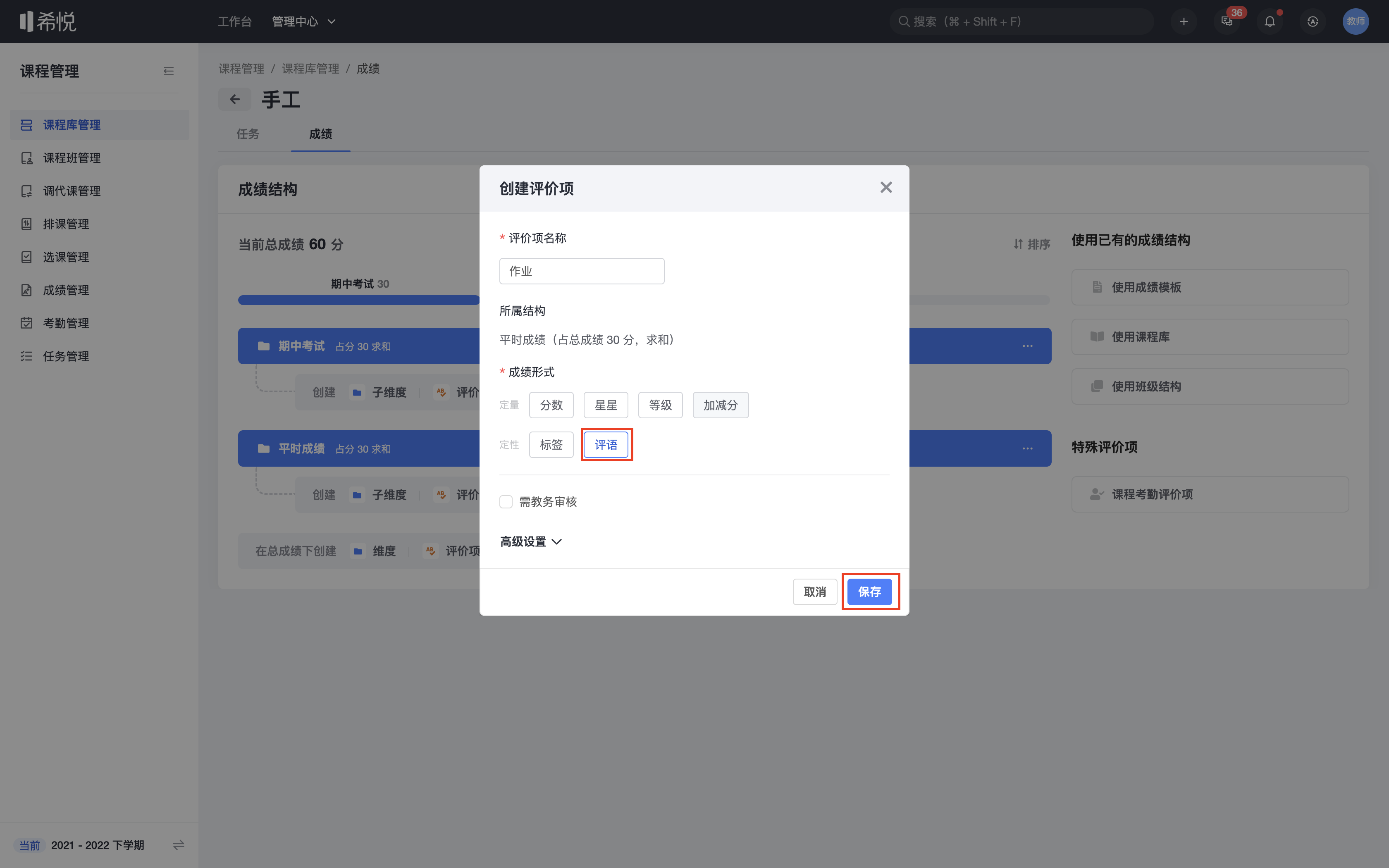Select 等级 grade format

point(660,405)
